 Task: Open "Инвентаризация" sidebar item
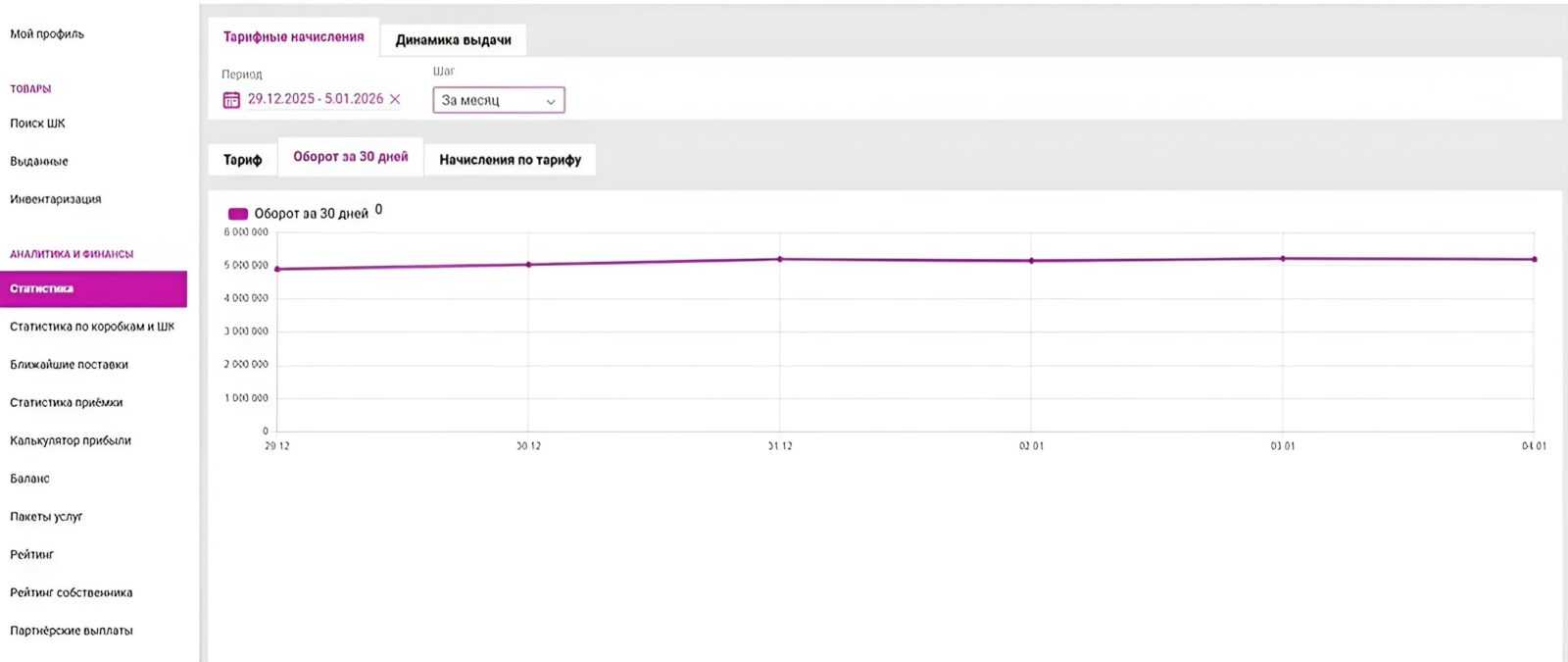[56, 199]
